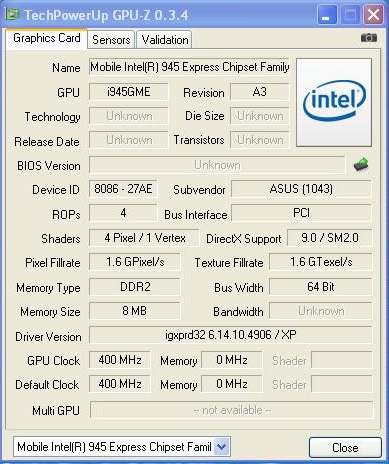Open the GPU-Z title bar app icon

tap(12, 14)
